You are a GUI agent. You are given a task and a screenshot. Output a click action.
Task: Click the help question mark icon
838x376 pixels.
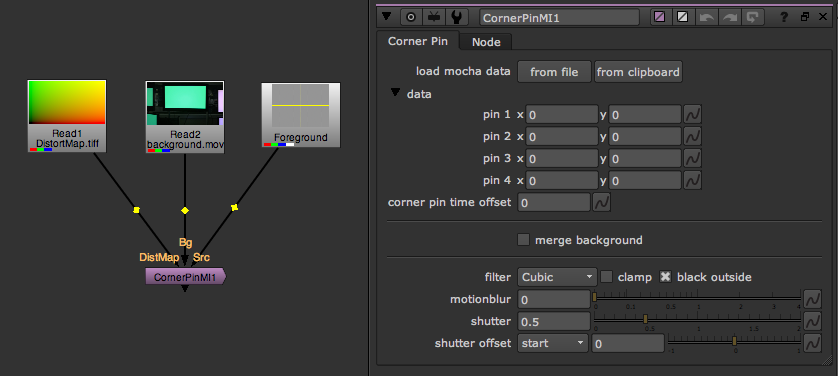click(784, 17)
